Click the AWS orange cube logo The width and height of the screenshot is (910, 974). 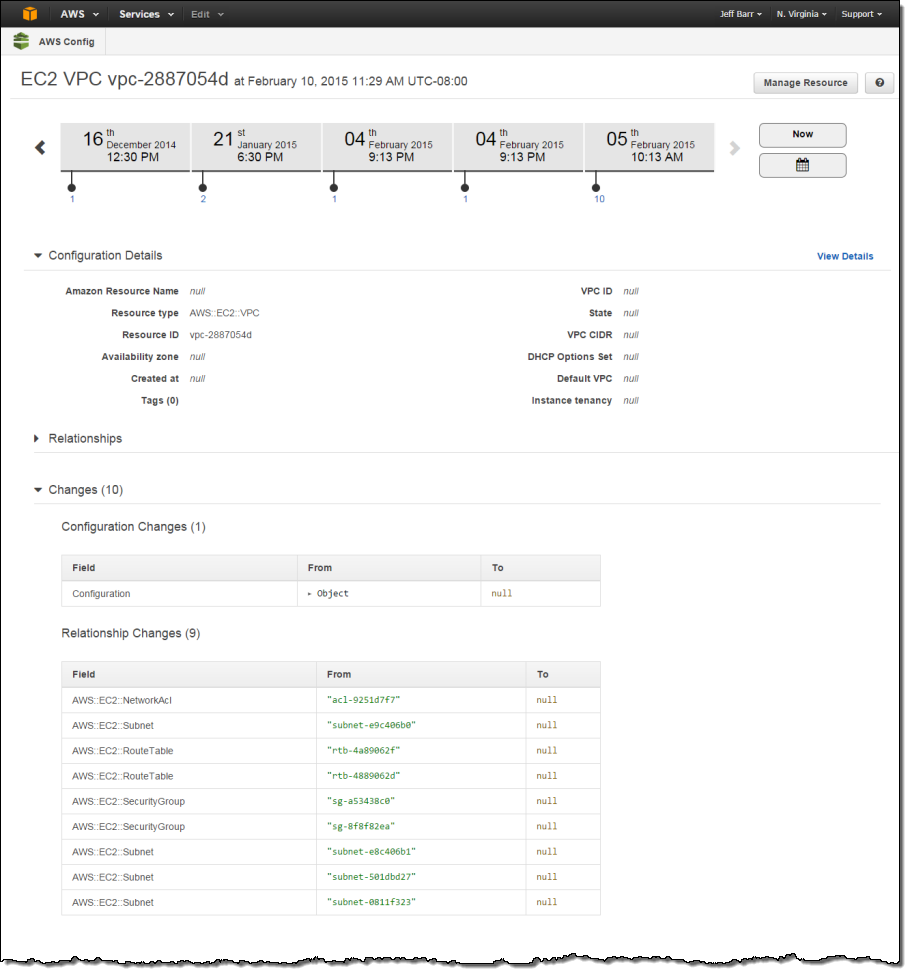point(31,14)
